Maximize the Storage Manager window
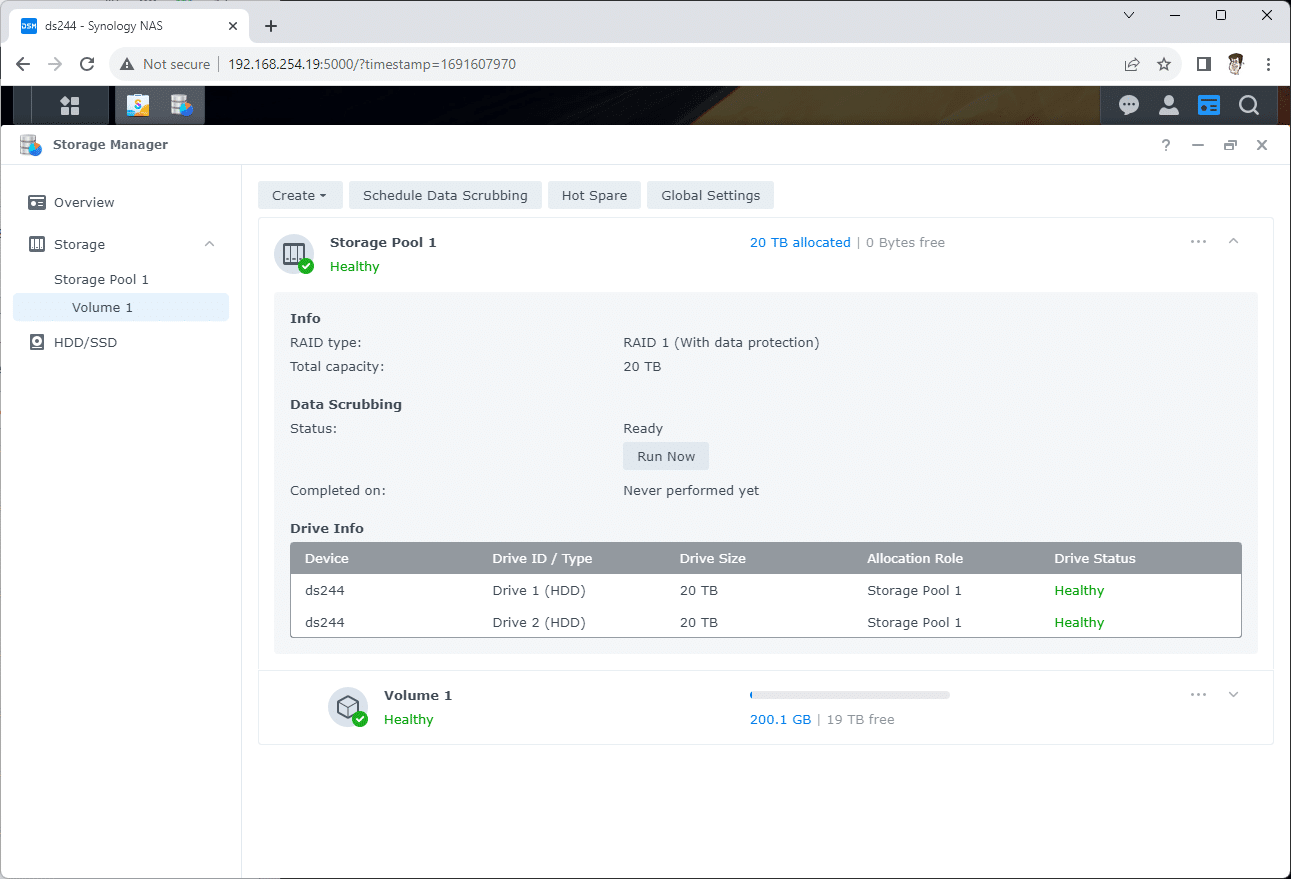The width and height of the screenshot is (1291, 879). [1230, 145]
